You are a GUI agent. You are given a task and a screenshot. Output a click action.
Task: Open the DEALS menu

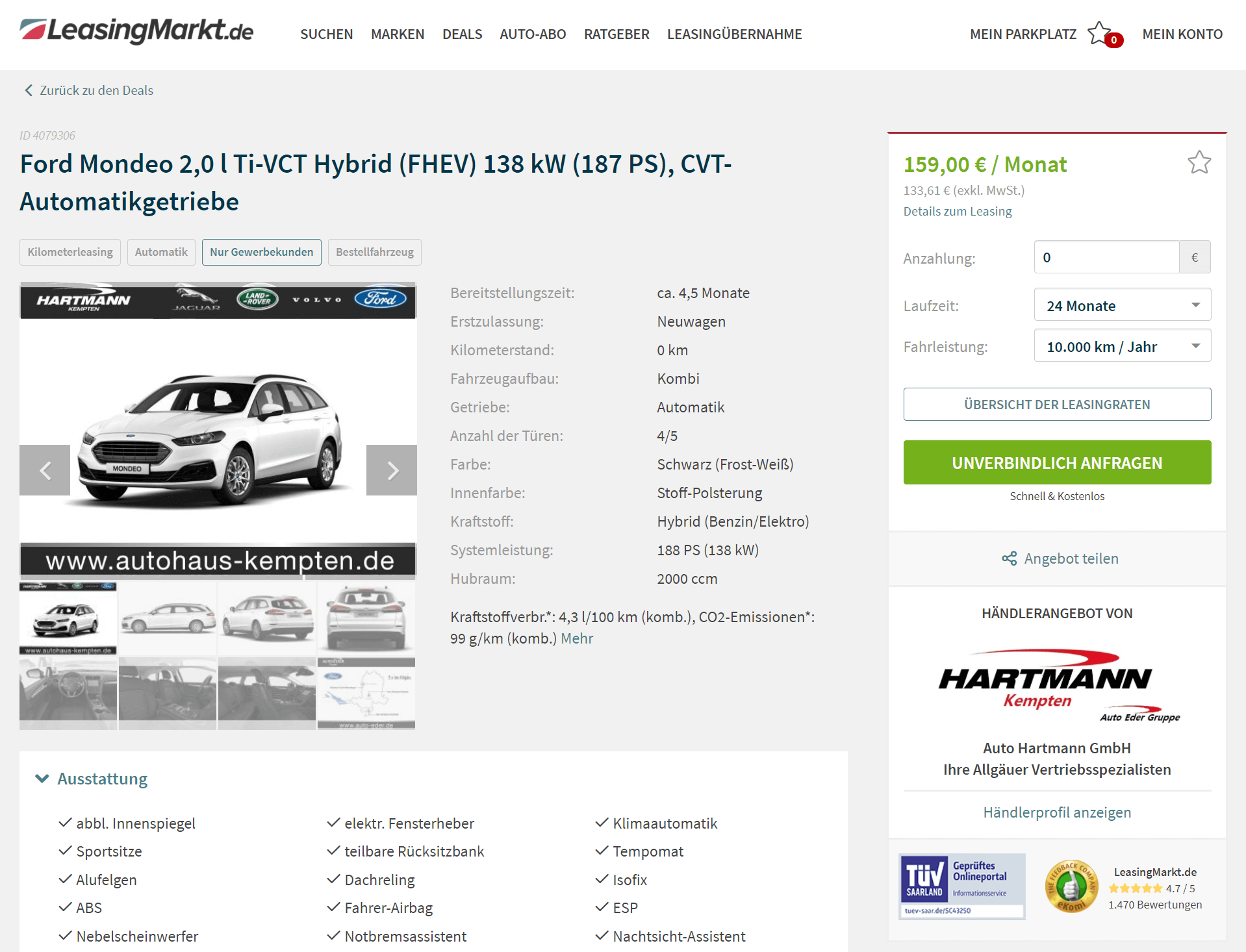[x=462, y=34]
